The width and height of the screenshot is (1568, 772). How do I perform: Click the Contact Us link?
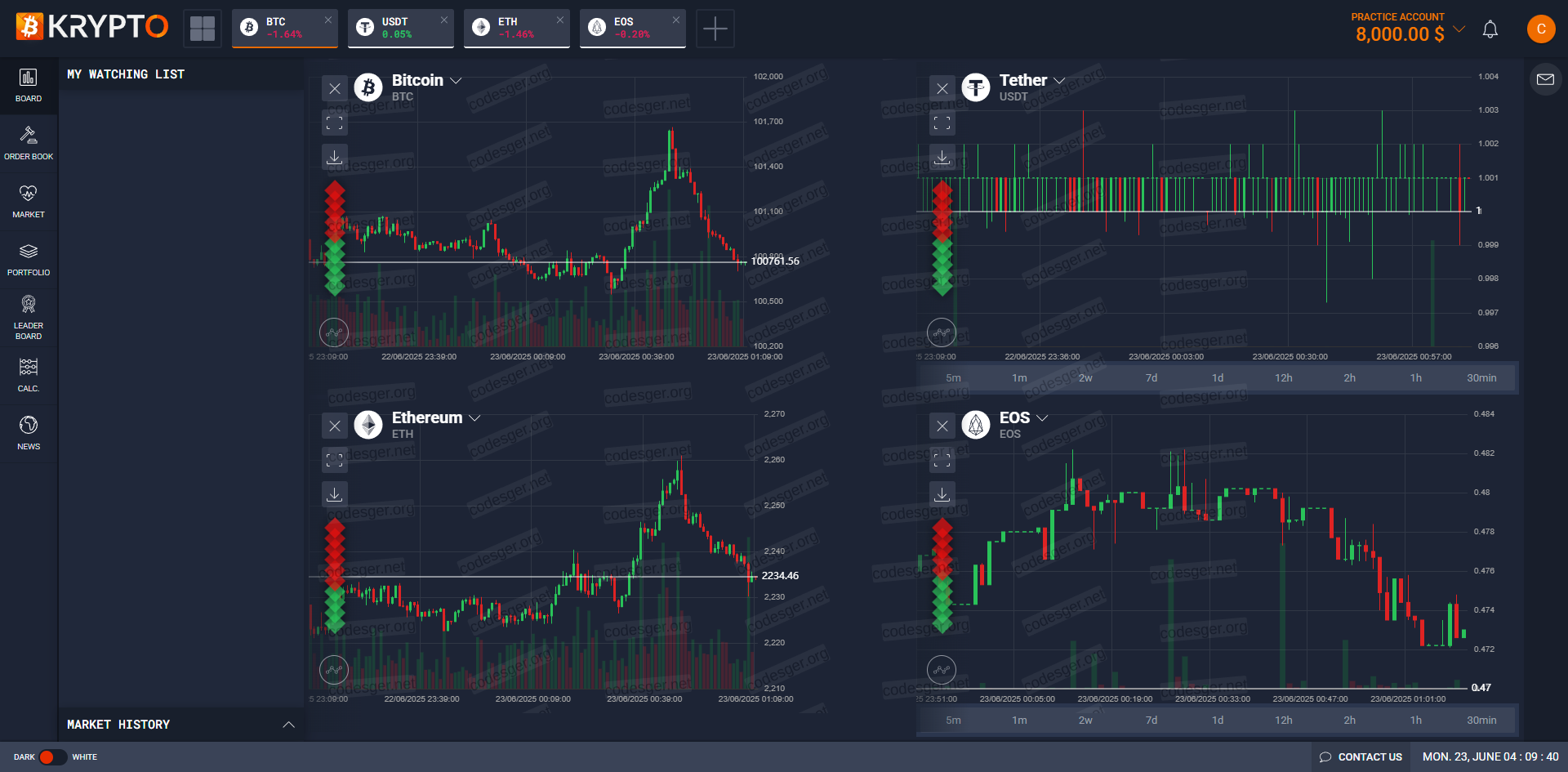click(x=1361, y=757)
